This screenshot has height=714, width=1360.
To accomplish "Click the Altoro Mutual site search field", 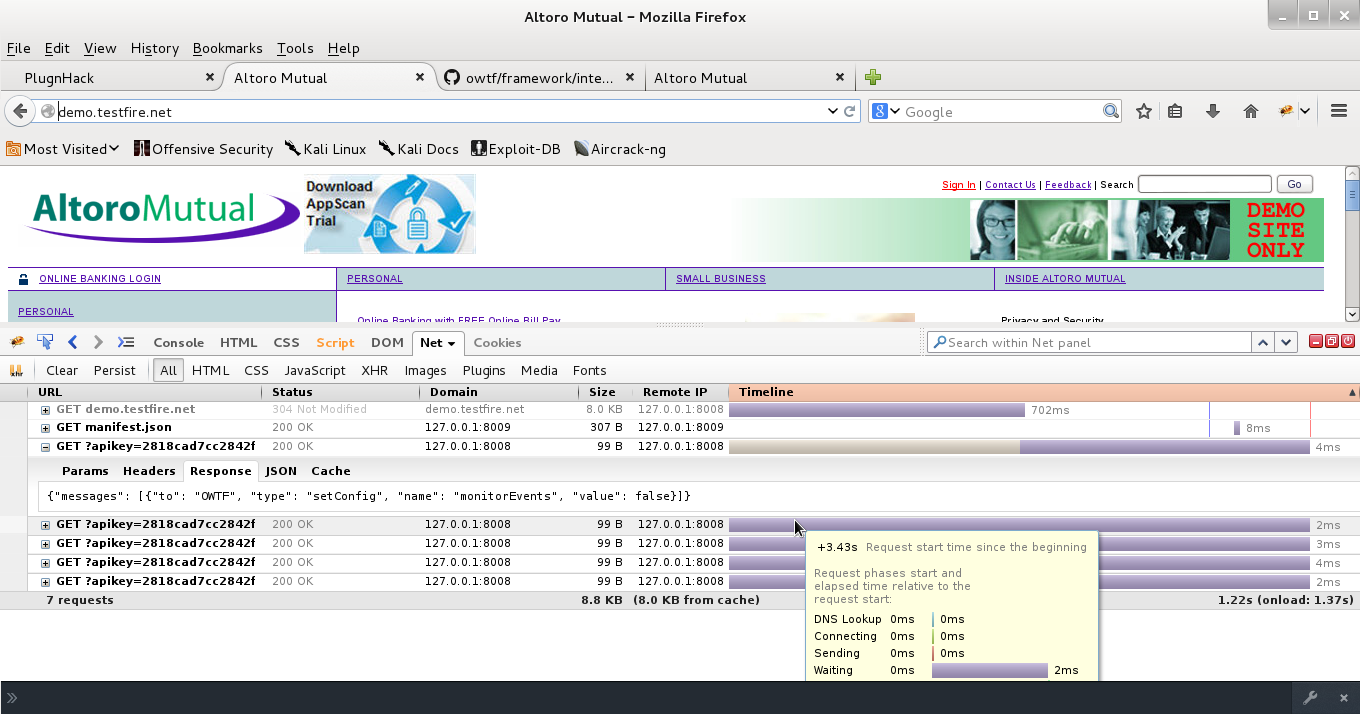I will click(1204, 184).
